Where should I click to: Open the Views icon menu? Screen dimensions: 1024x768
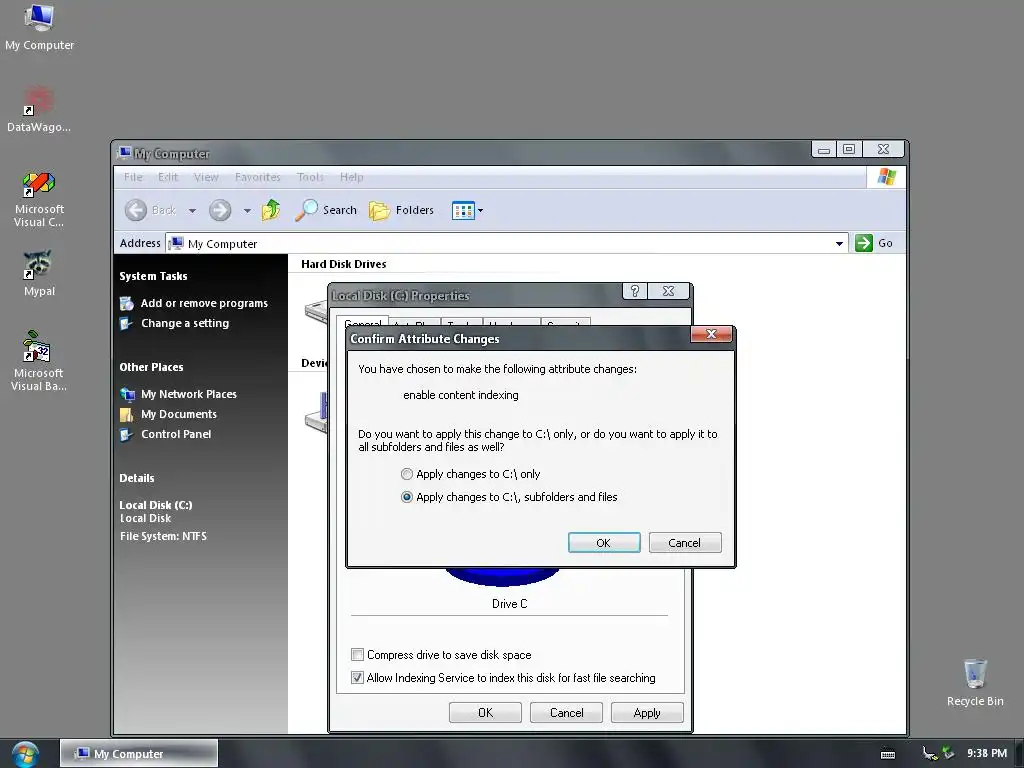click(463, 210)
